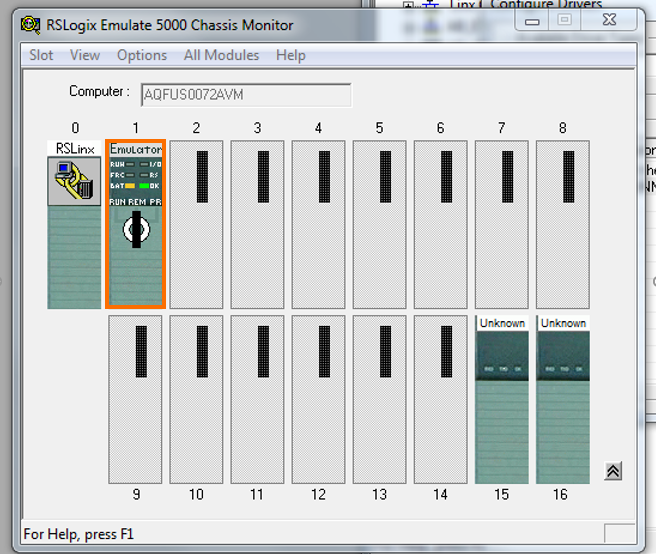The image size is (656, 554).
Task: Click the green OK status LED
Action: click(x=144, y=186)
